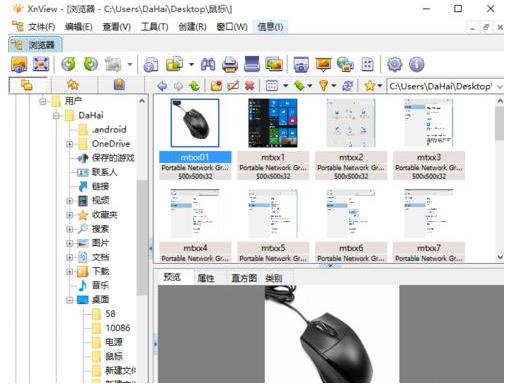Open the 工具(T) menu
The width and height of the screenshot is (508, 384).
(154, 27)
